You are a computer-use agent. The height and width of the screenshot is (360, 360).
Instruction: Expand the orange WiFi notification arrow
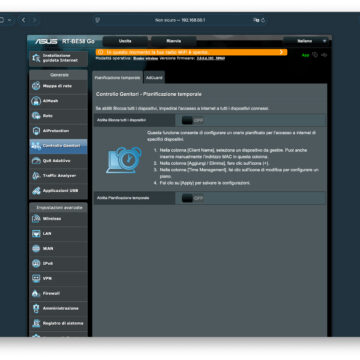(282, 52)
